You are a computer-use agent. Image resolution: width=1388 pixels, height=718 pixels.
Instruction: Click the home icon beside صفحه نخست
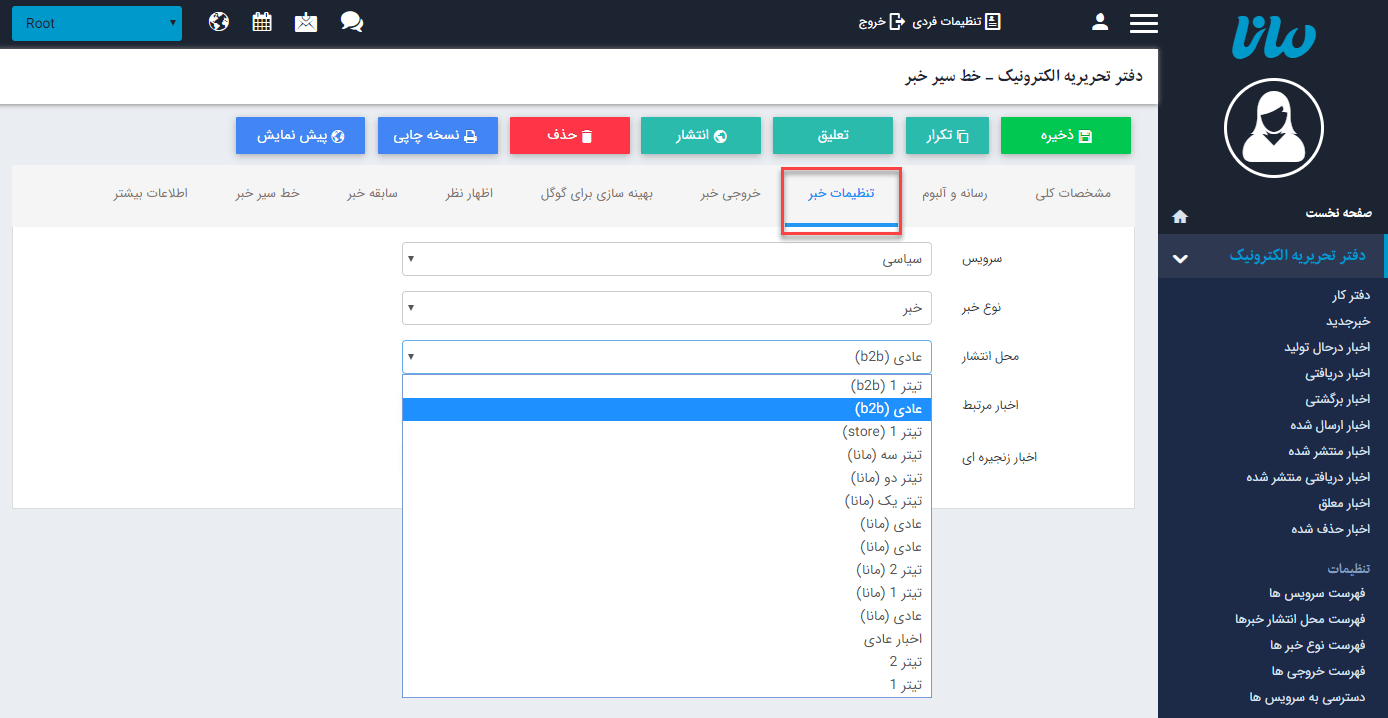coord(1180,216)
